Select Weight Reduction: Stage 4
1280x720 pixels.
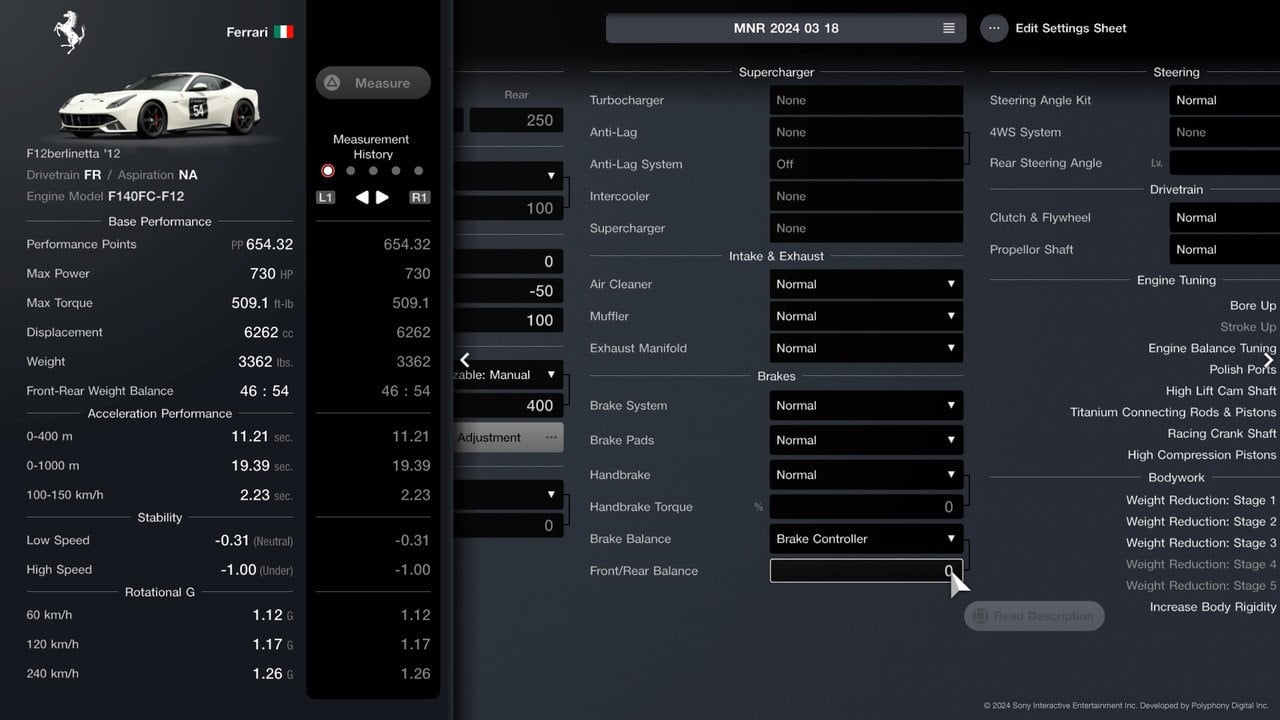[1201, 564]
